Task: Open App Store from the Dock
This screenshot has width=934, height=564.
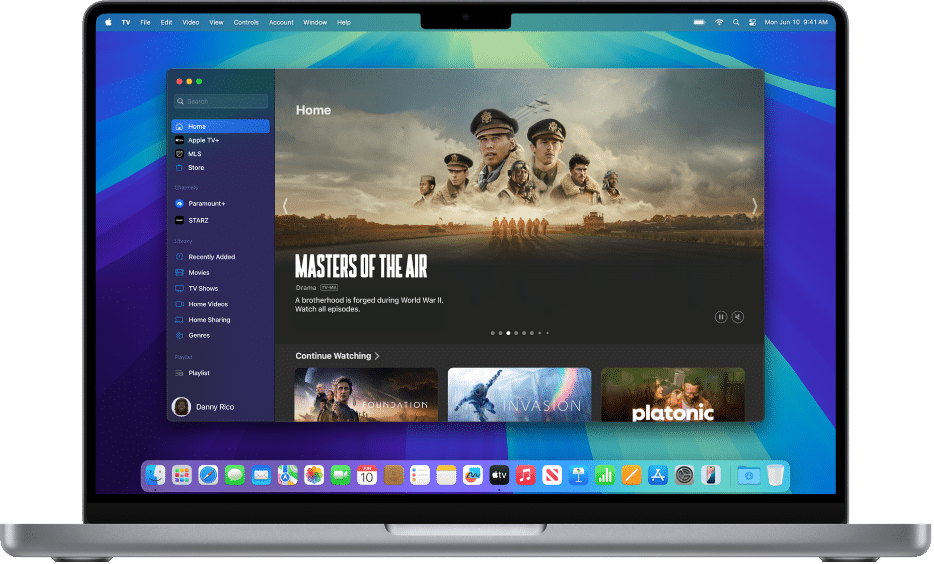Action: pyautogui.click(x=658, y=475)
